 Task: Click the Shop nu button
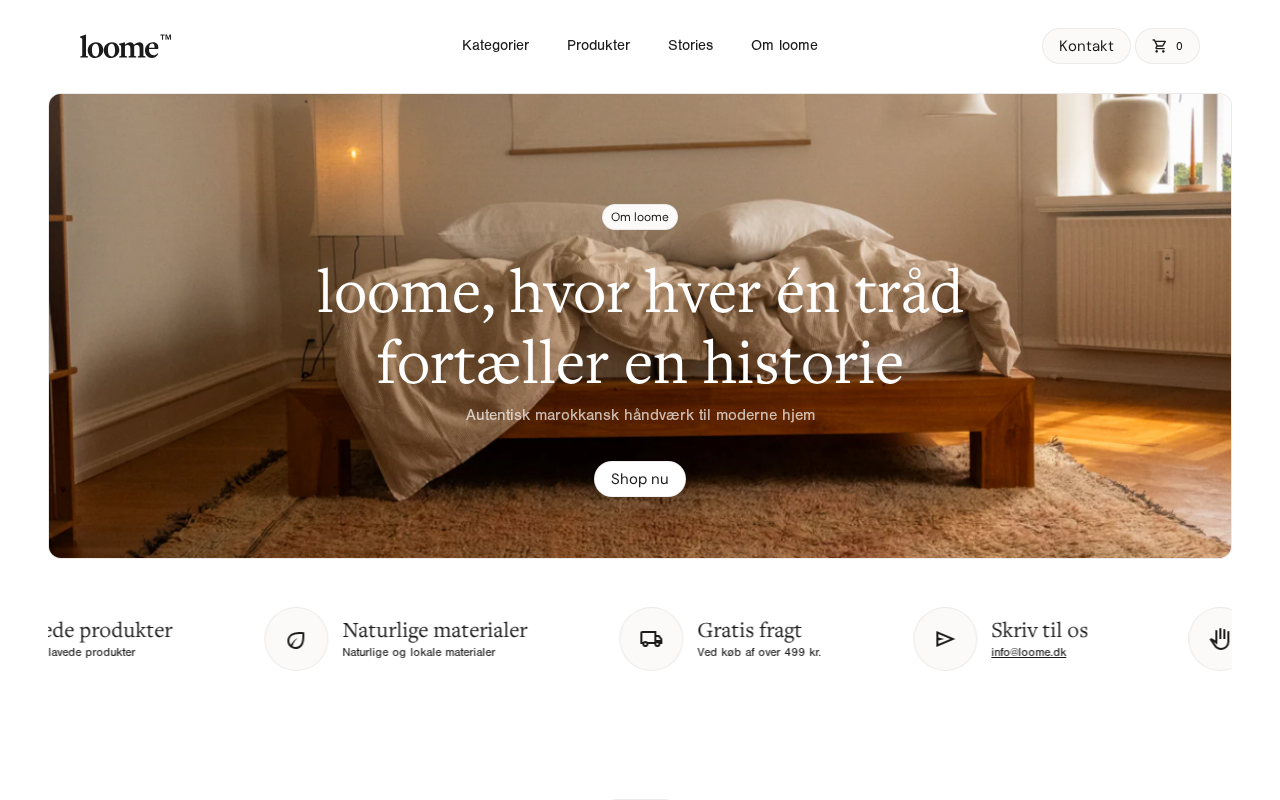click(640, 479)
